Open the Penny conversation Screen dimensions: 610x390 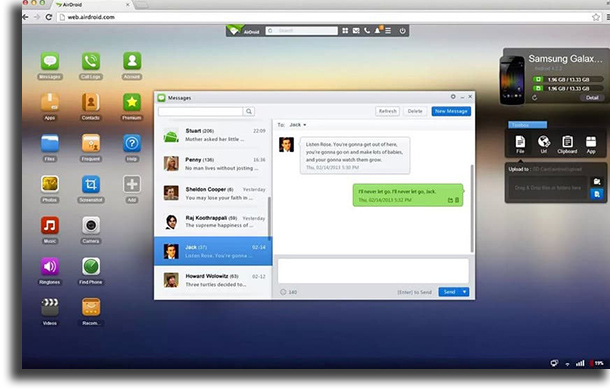click(x=213, y=164)
